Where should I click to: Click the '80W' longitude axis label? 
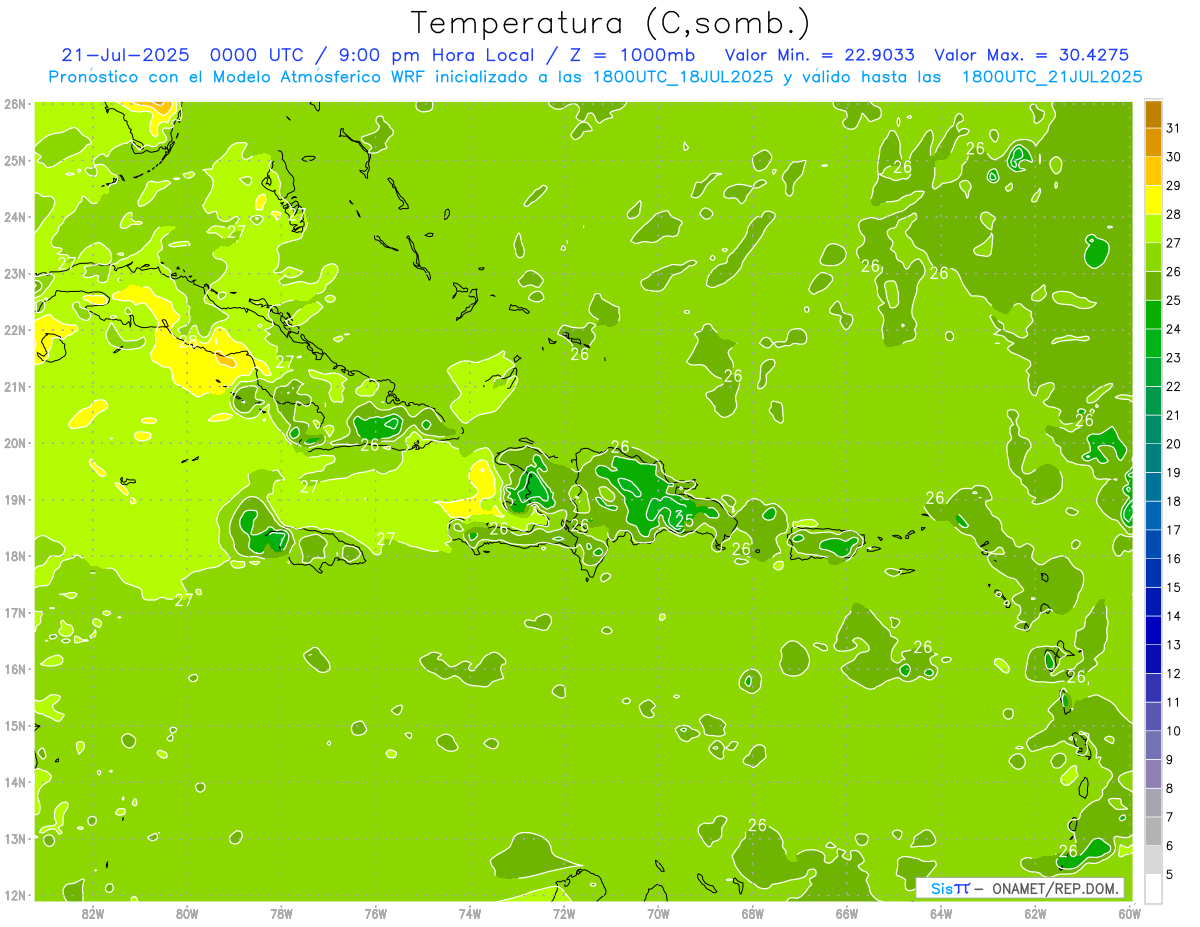coord(187,913)
